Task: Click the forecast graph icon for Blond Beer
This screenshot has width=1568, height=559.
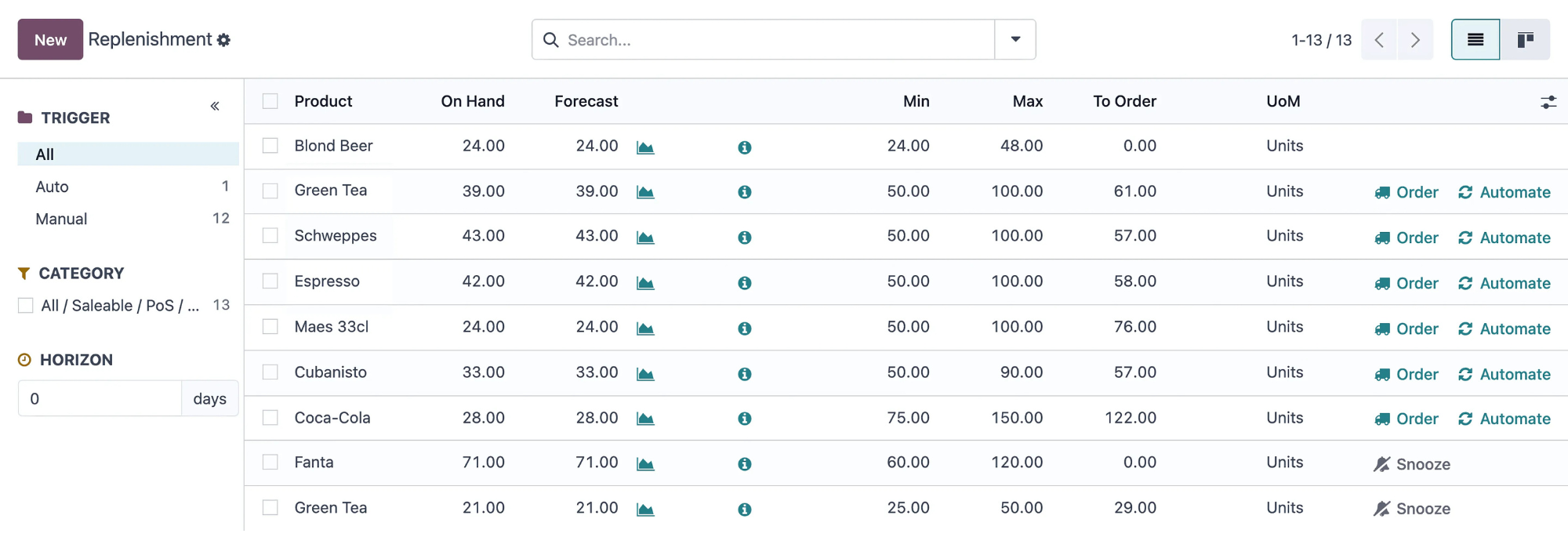Action: (645, 147)
